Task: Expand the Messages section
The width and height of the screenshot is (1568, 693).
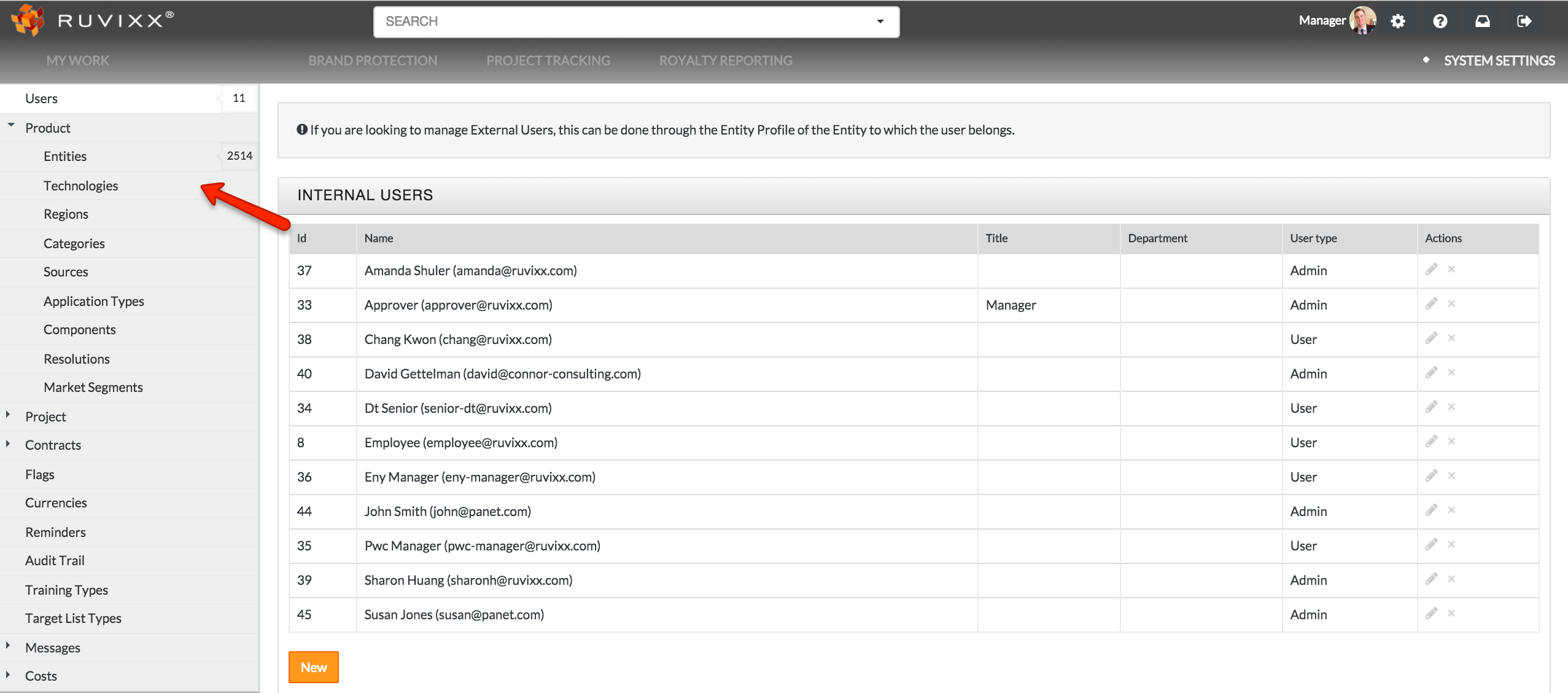Action: point(8,646)
